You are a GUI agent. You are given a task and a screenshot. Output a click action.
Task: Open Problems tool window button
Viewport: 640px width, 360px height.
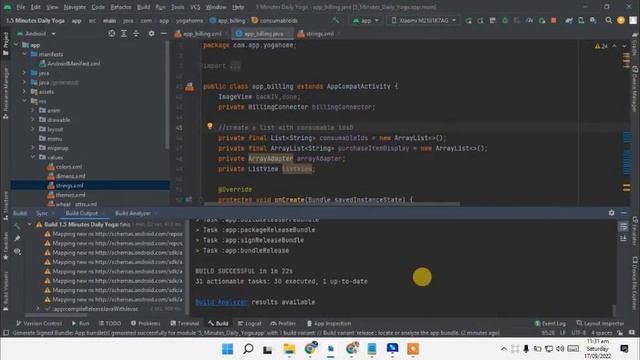[145, 323]
